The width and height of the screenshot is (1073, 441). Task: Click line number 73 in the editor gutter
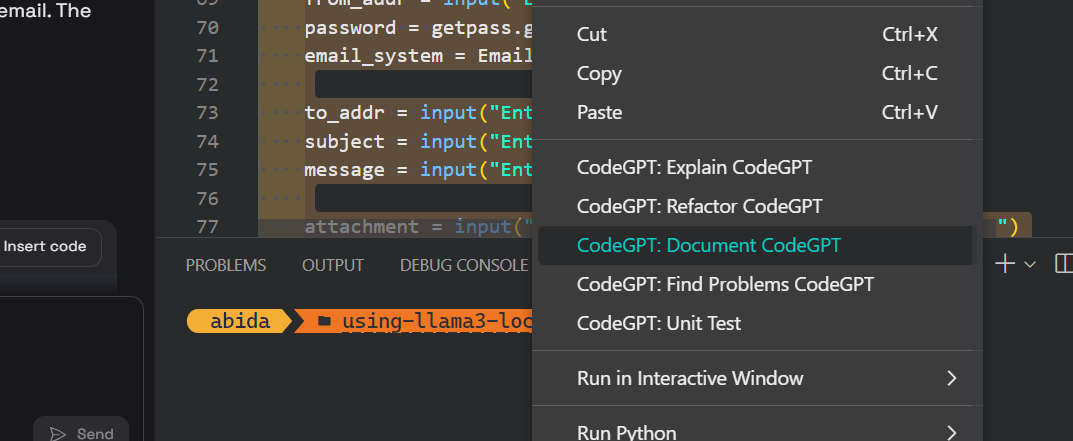[x=207, y=113]
